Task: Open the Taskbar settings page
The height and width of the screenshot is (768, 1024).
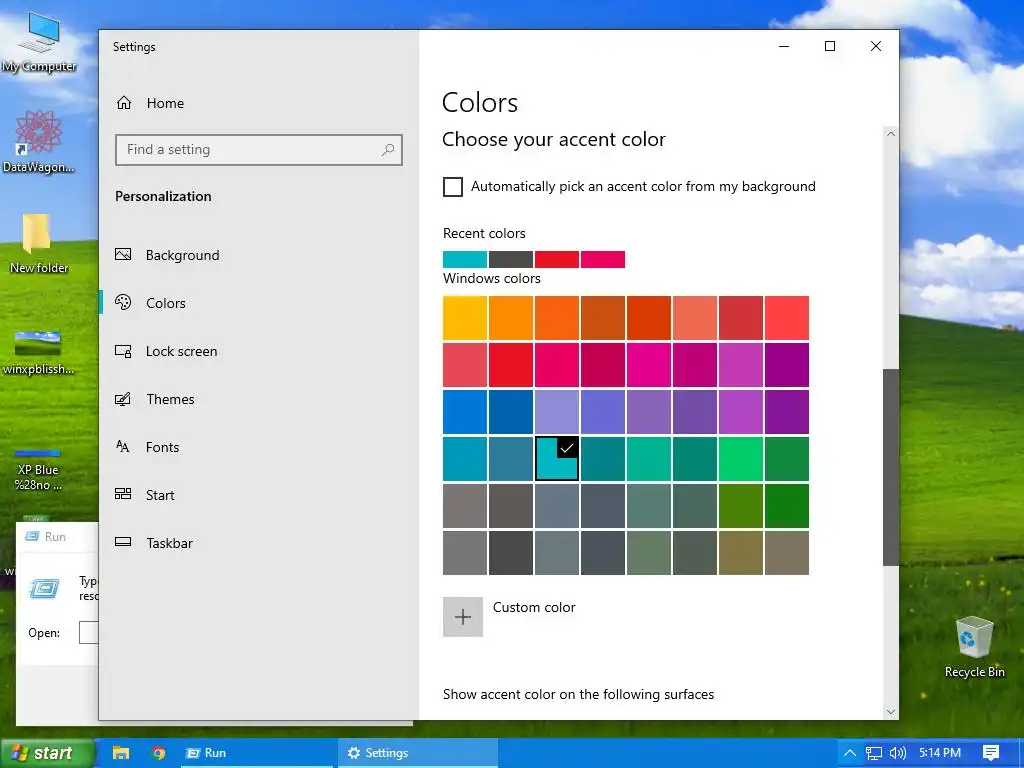Action: point(154,543)
